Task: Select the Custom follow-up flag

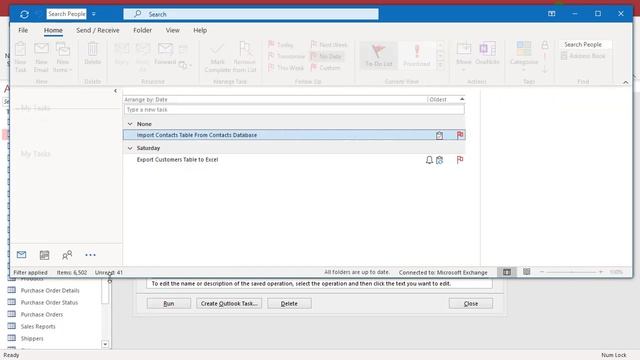Action: pyautogui.click(x=325, y=68)
